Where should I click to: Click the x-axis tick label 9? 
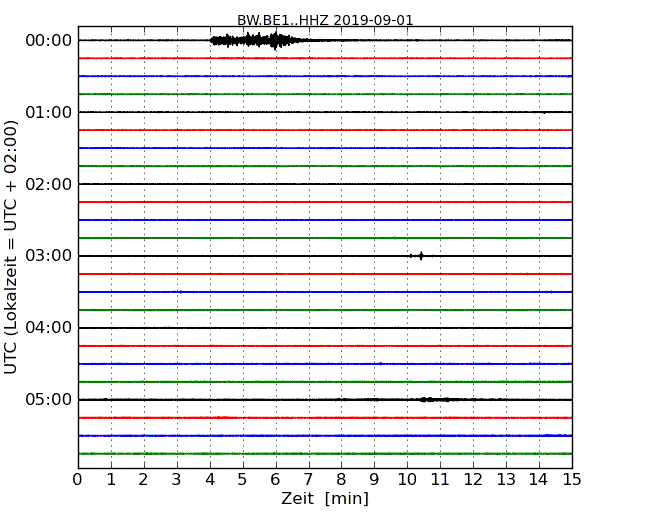[x=374, y=479]
